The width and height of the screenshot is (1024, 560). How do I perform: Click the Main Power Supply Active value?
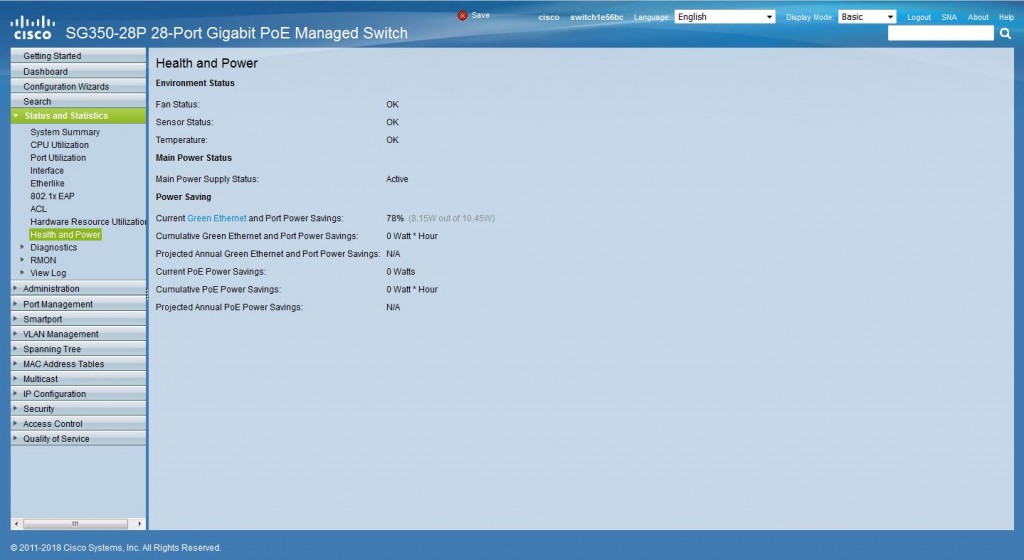[397, 179]
